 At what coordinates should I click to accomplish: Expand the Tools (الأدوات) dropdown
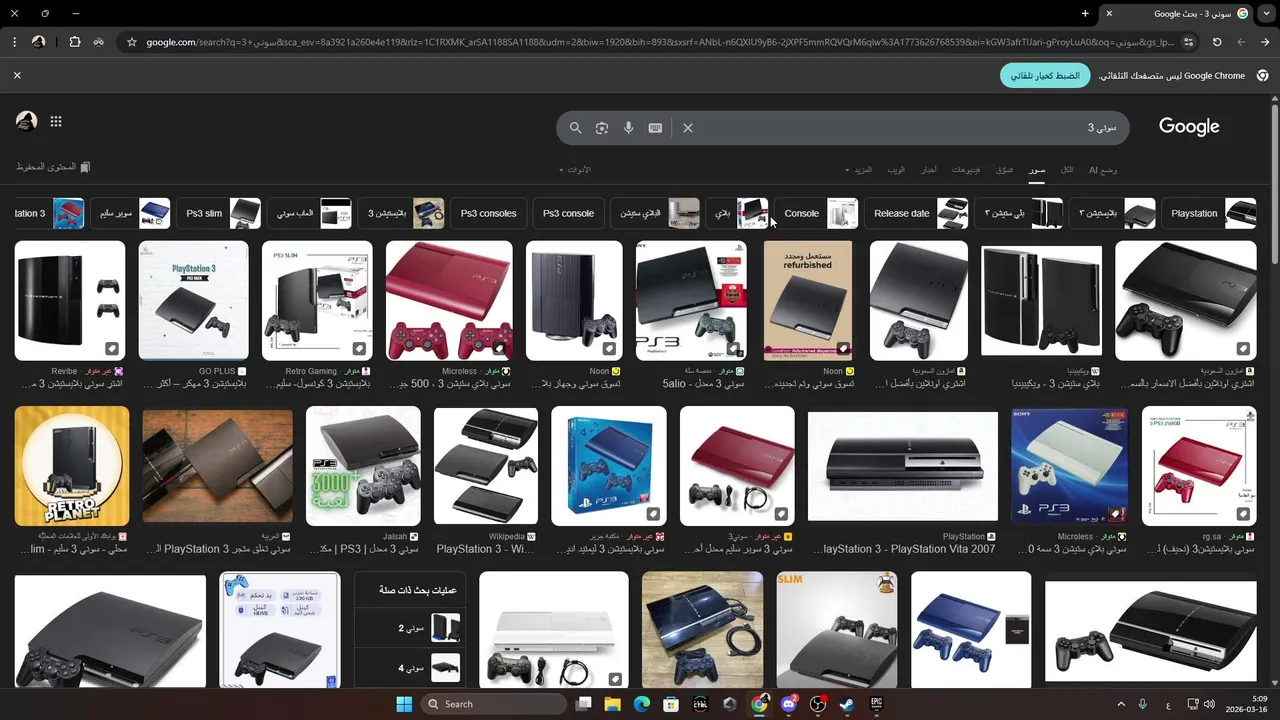575,170
